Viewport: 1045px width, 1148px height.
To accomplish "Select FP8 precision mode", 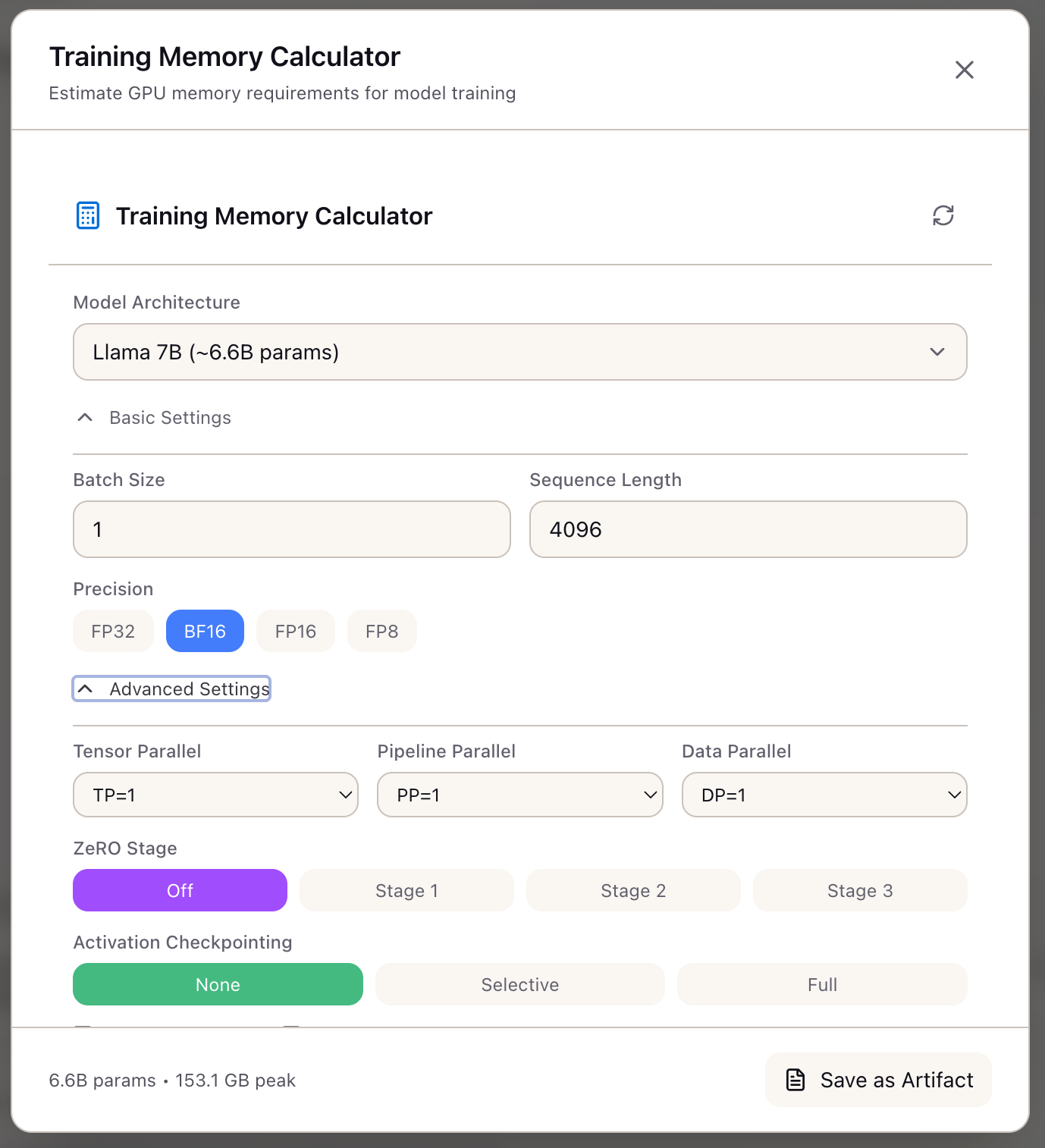I will coord(381,630).
